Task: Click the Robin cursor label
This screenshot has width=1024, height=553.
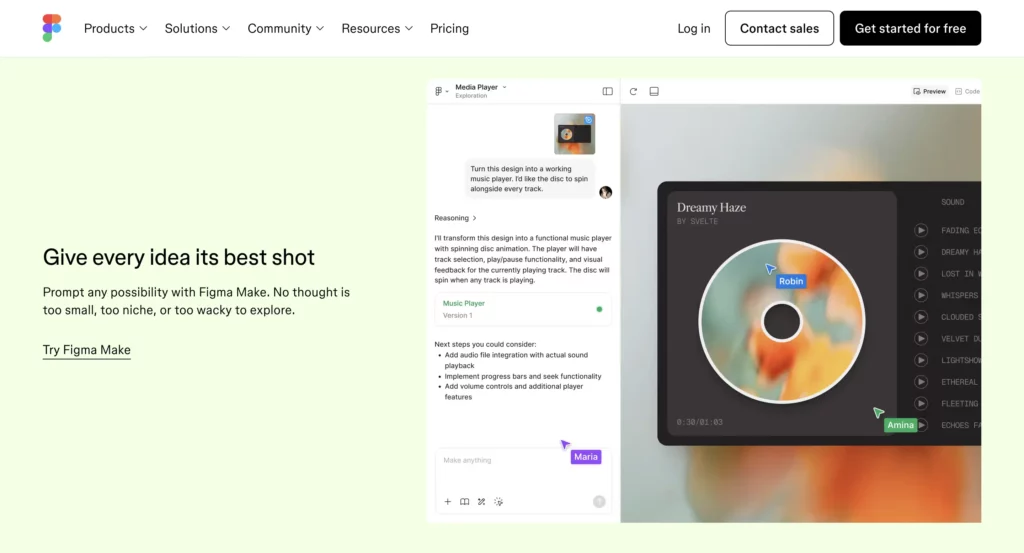Action: [791, 281]
